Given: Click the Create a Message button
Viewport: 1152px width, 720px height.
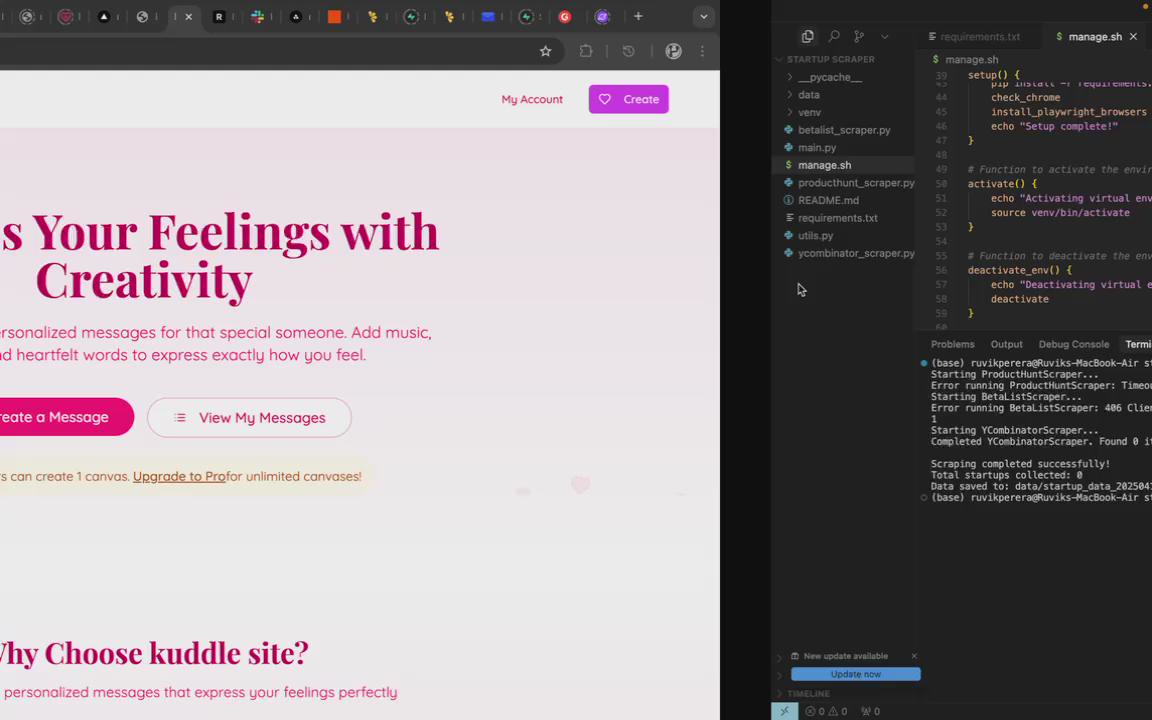Looking at the screenshot, I should [66, 417].
